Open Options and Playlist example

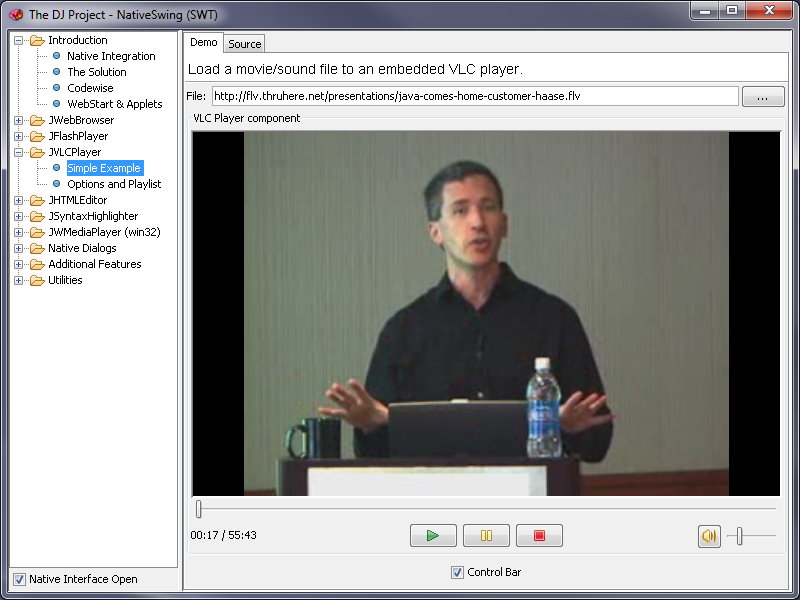pos(113,184)
